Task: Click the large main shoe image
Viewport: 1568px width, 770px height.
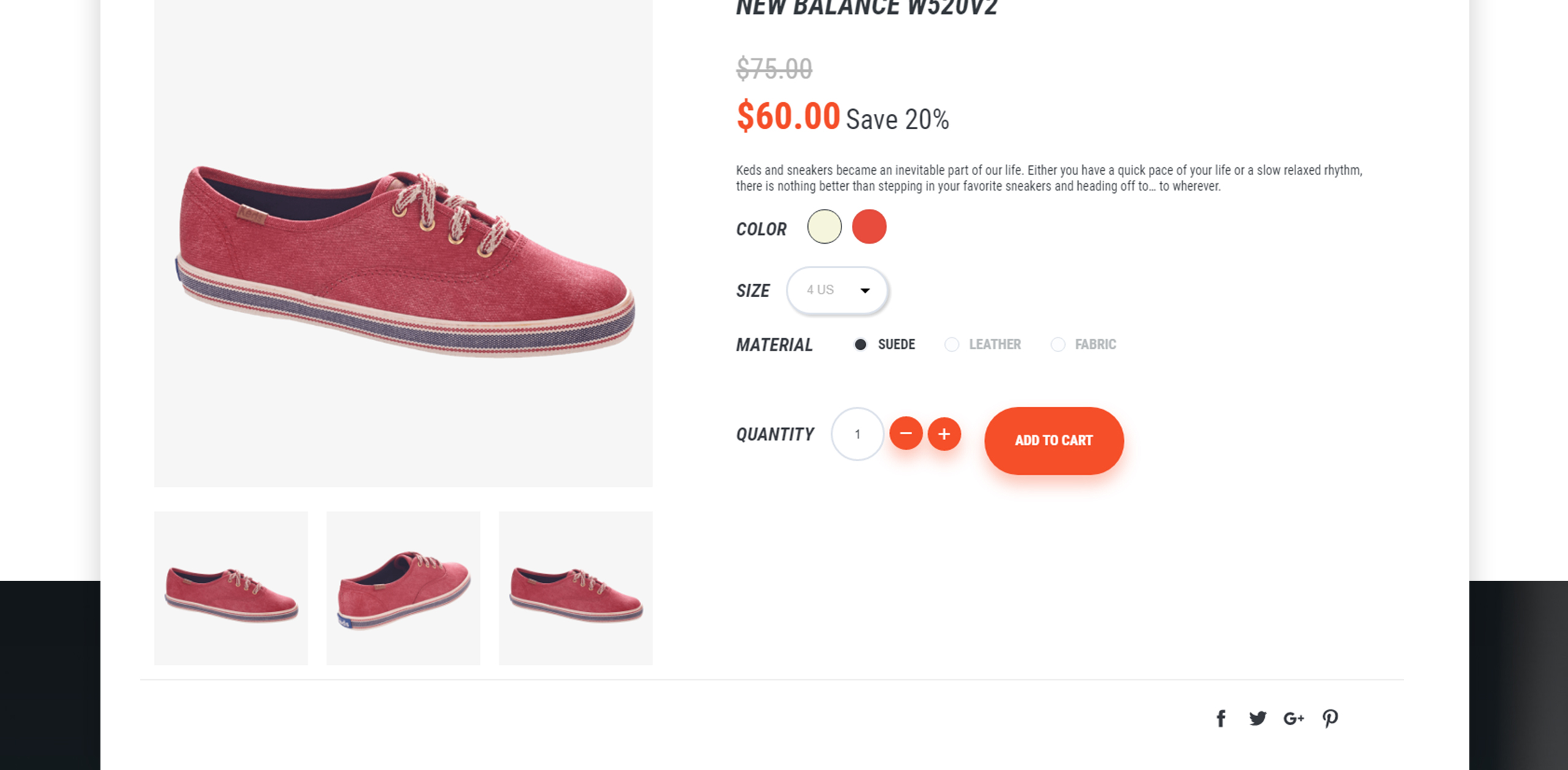Action: click(x=404, y=243)
